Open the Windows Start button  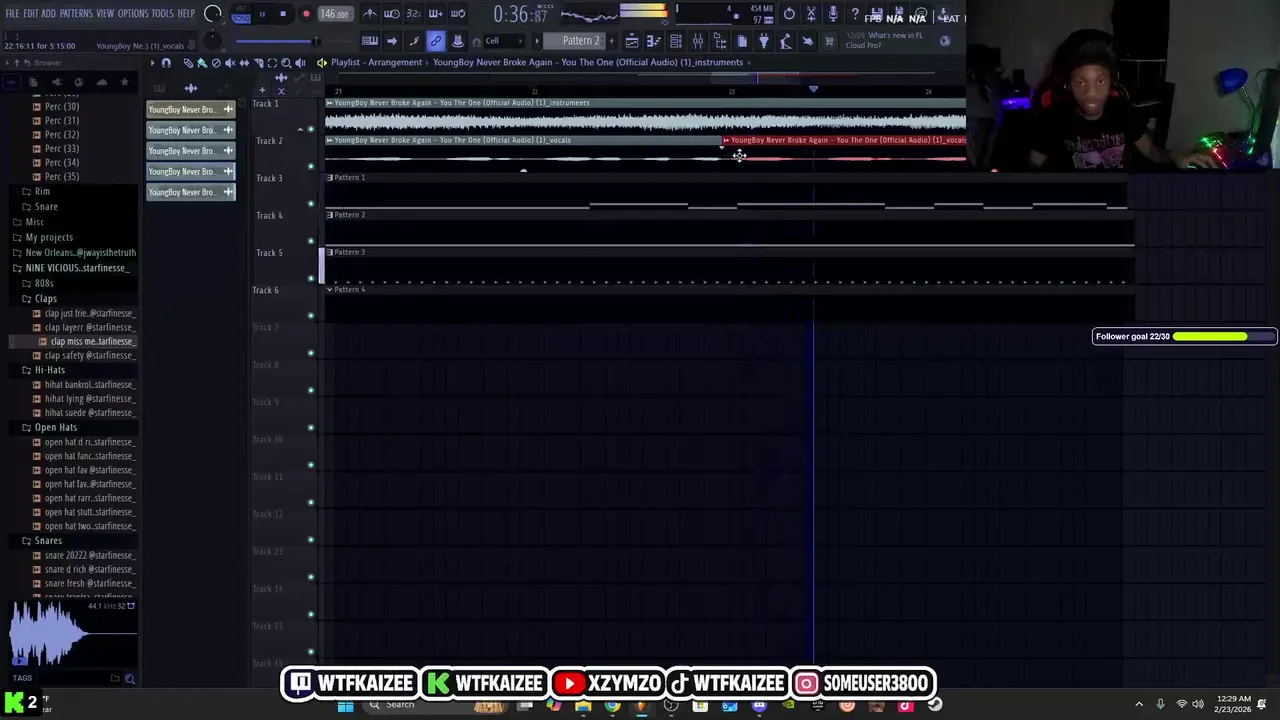345,705
